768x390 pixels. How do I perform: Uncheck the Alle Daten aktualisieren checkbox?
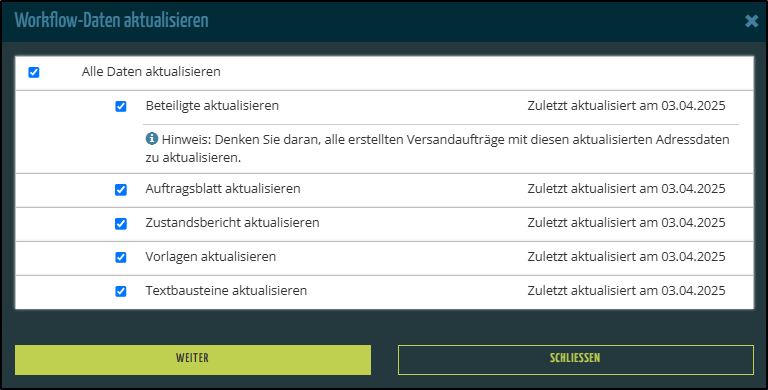(x=34, y=73)
